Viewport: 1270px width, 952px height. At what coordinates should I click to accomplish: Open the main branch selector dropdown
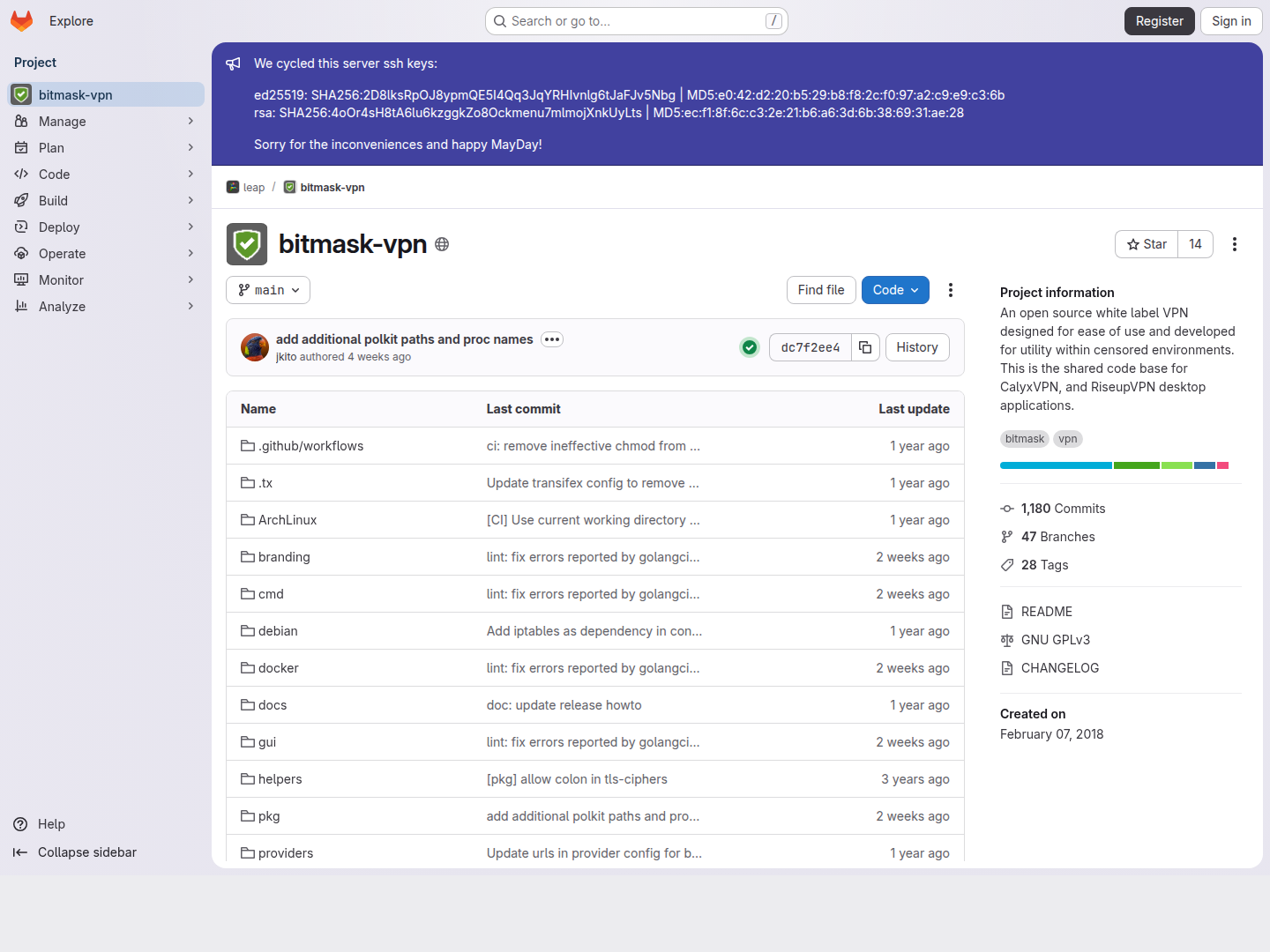(x=268, y=290)
